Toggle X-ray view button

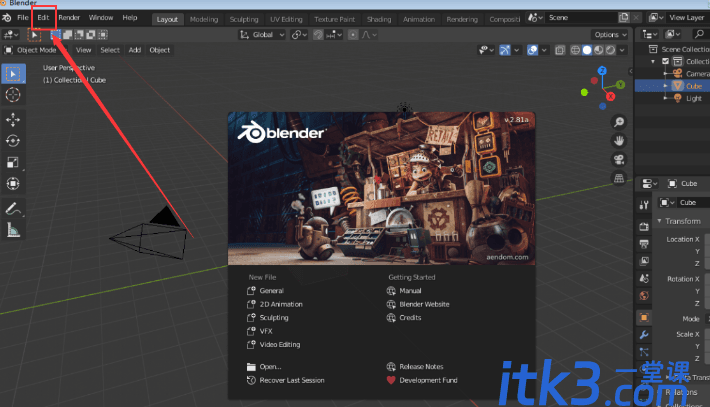coord(560,50)
